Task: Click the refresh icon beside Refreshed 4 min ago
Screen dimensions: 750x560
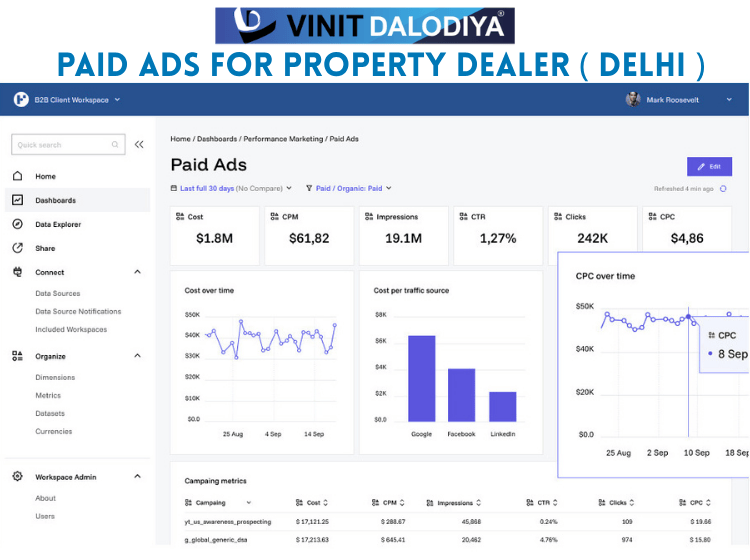Action: point(724,188)
